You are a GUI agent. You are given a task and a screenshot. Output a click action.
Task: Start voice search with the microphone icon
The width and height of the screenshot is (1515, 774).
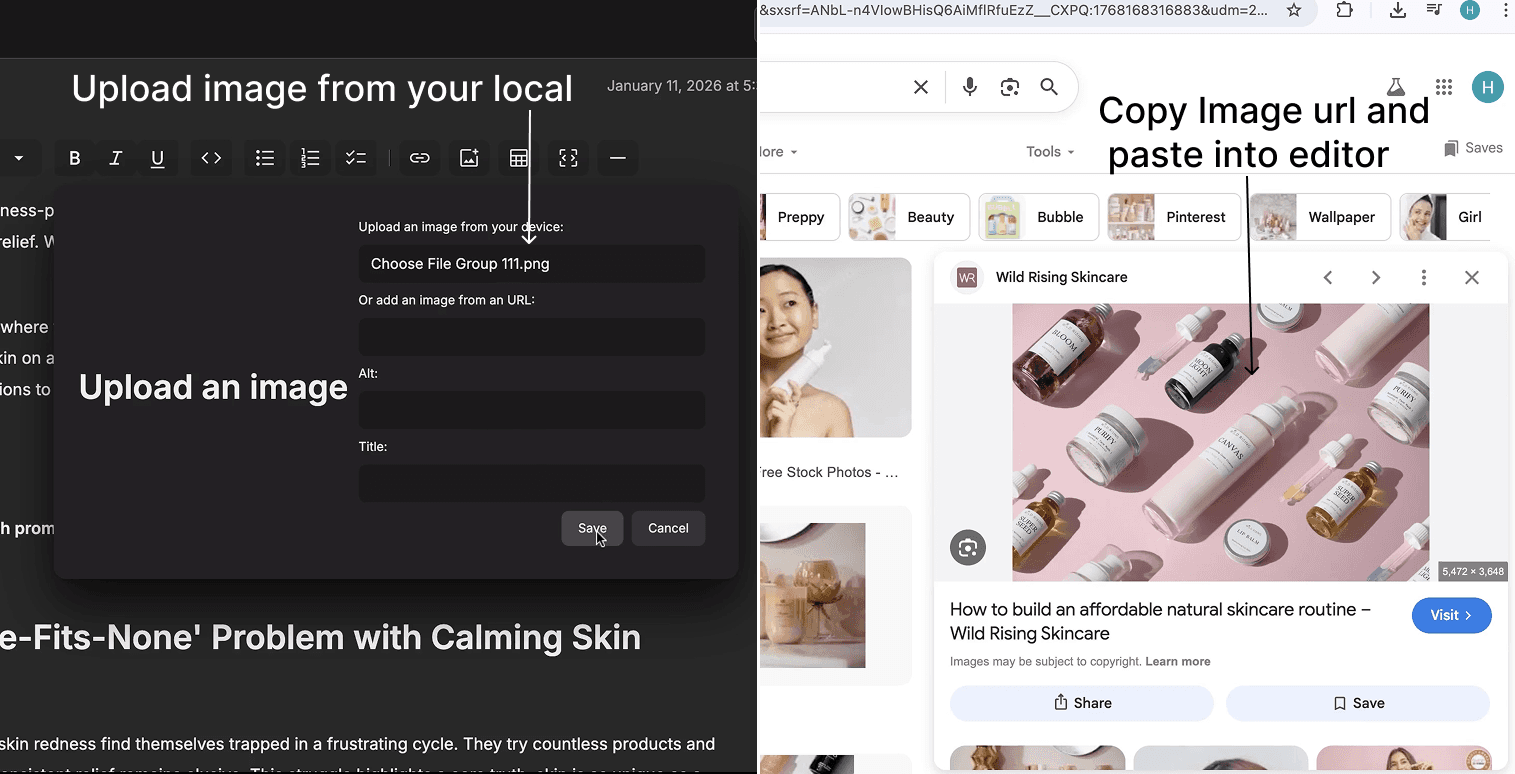coord(968,87)
